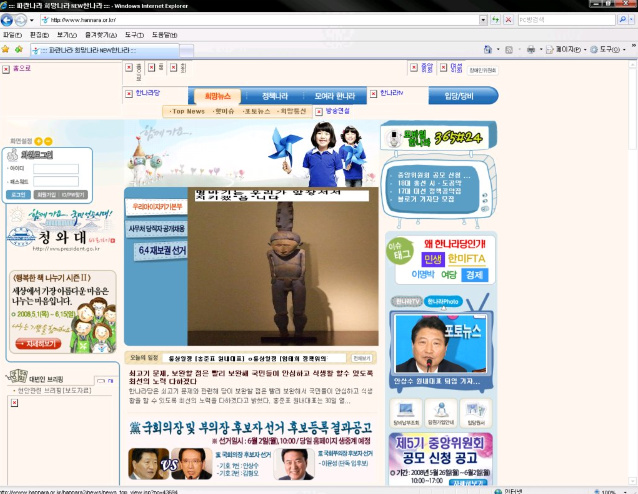Click the laptop icon below photo news
Image resolution: width=638 pixels, height=494 pixels.
pos(406,413)
